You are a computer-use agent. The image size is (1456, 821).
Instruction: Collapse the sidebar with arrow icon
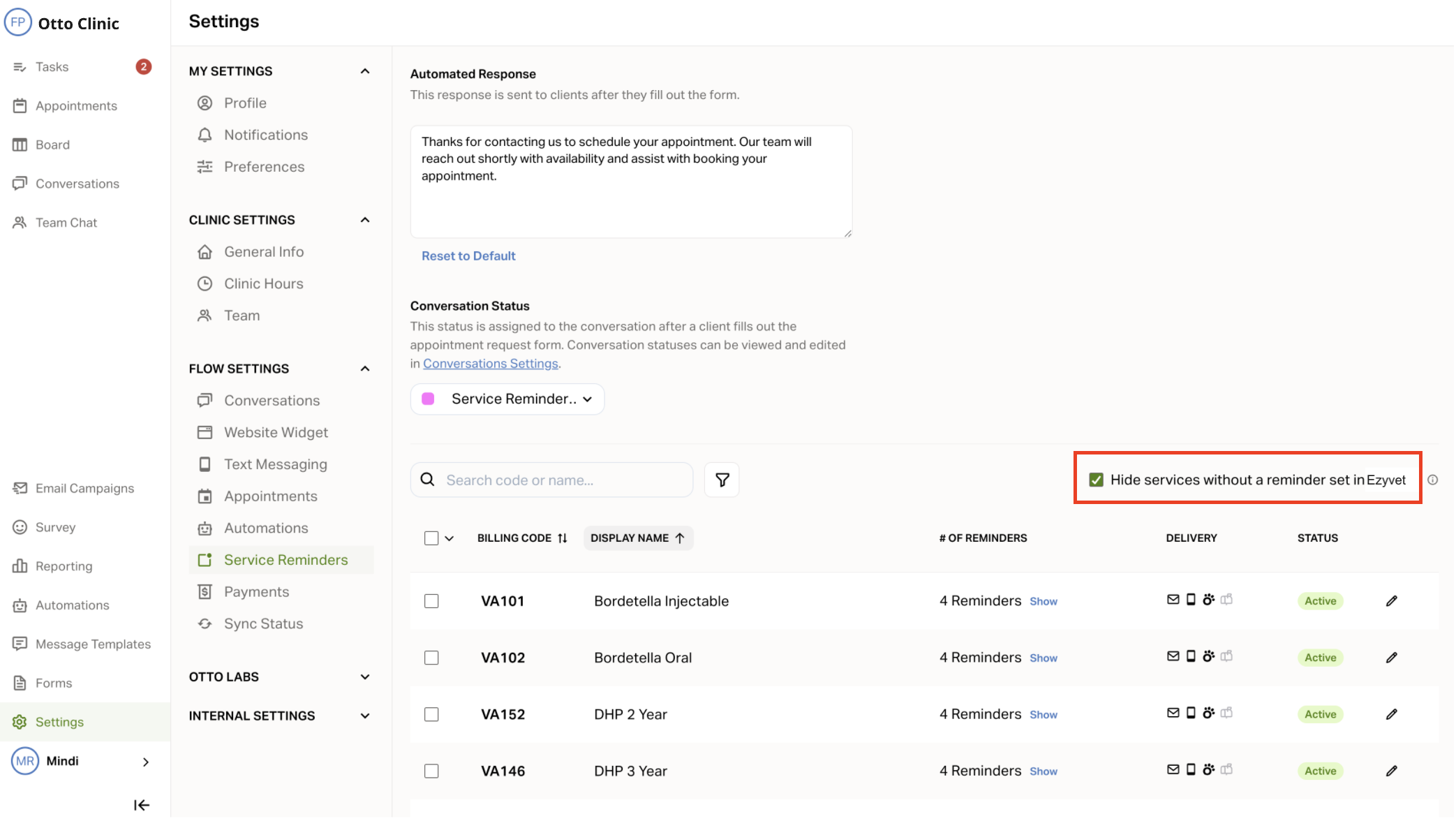click(x=142, y=805)
